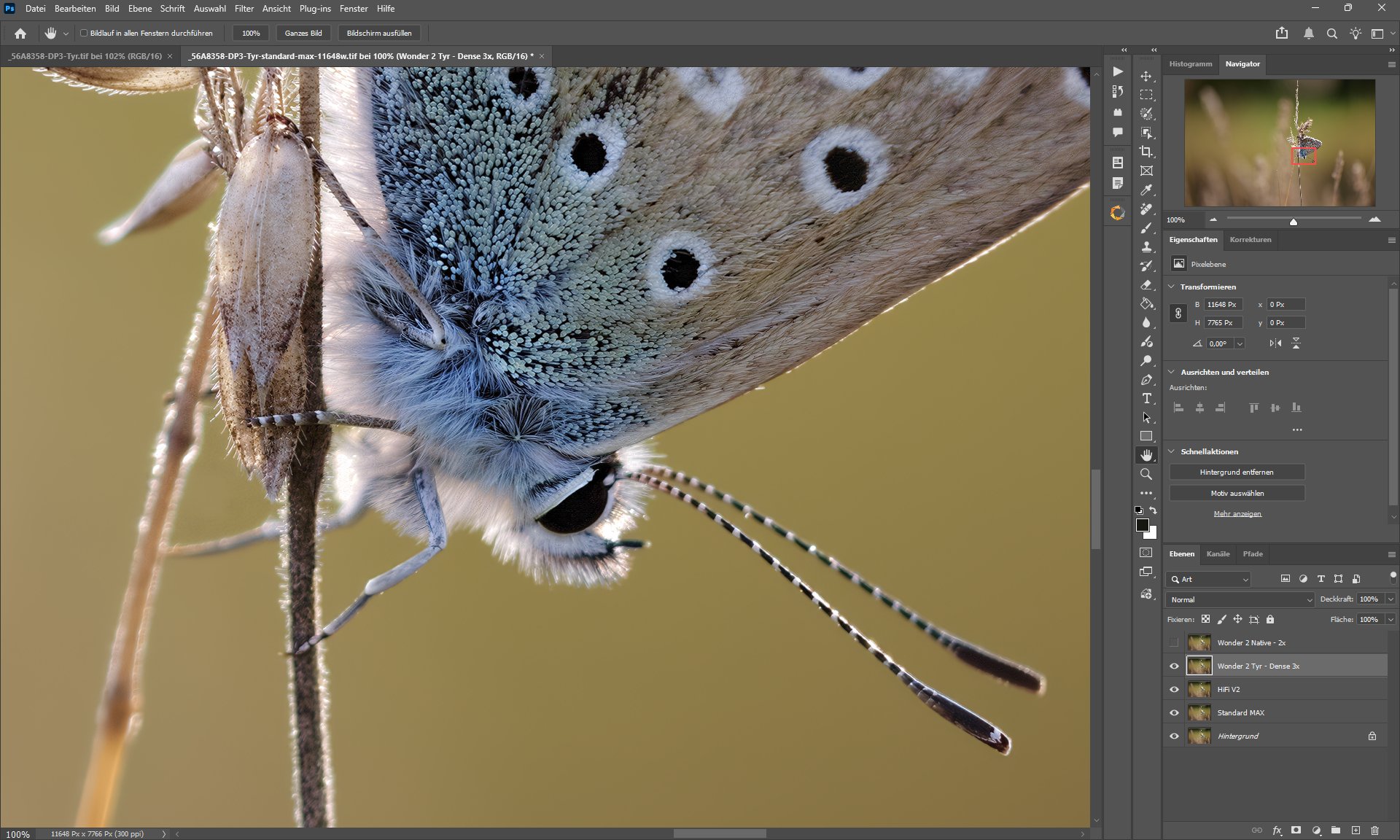This screenshot has height=840, width=1400.
Task: Click the share icon in options bar
Action: 1282,34
